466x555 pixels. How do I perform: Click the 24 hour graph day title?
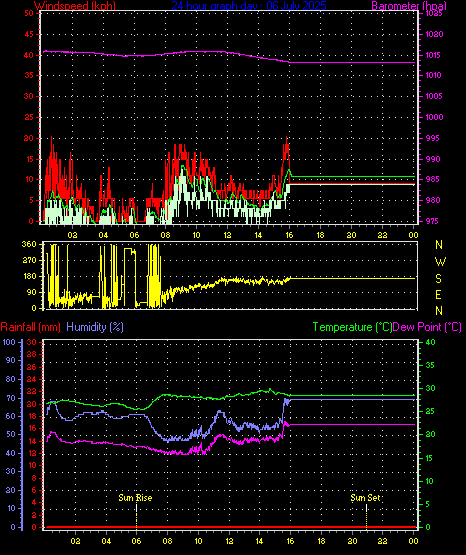coord(249,5)
